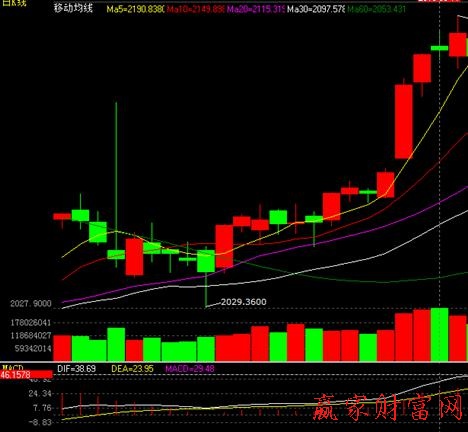
Task: Click the purple Ma20=2115.319 indicator label
Action: [x=255, y=9]
